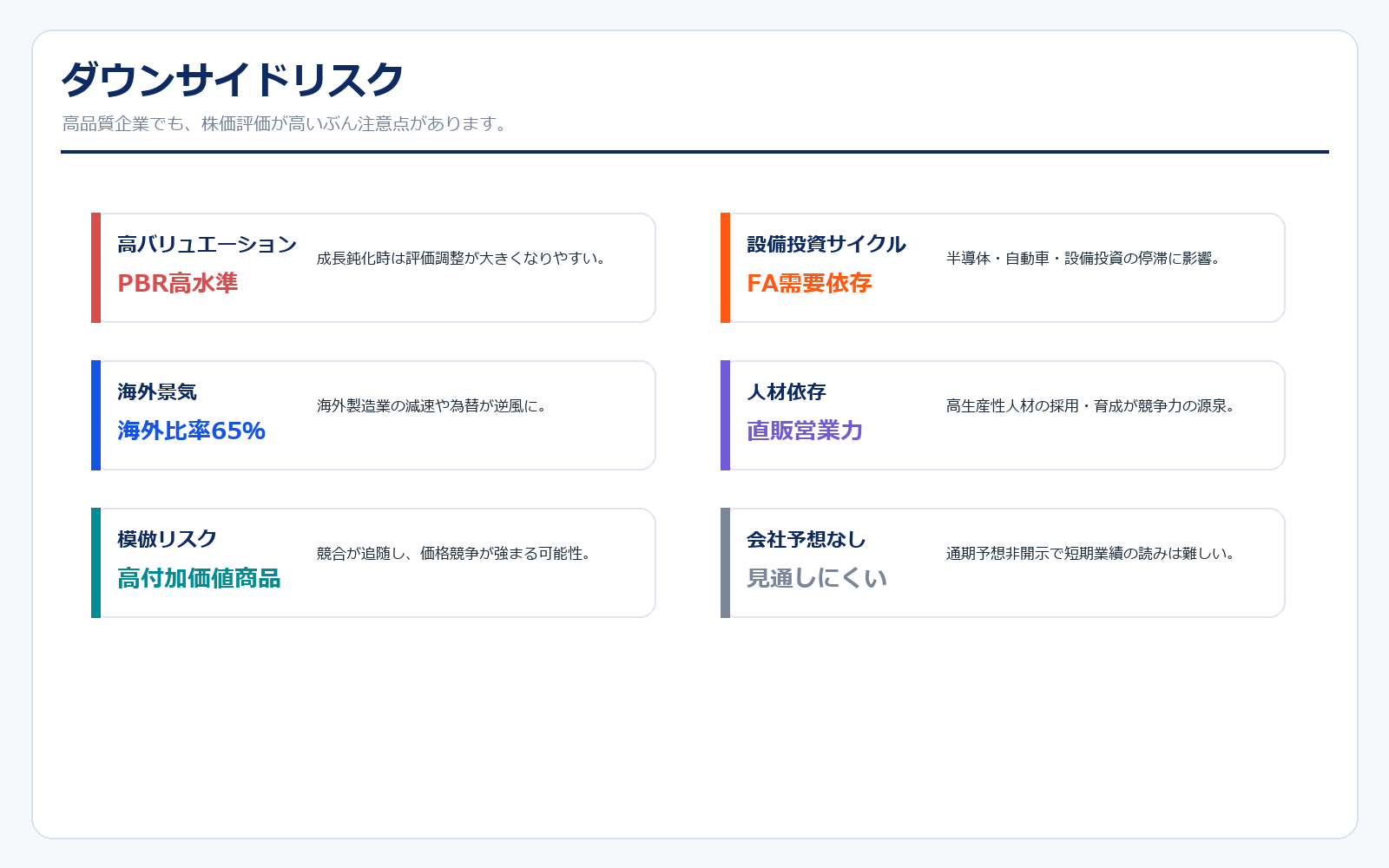Select the red PBR高水準 label
Screen dimensions: 1389x868
click(178, 283)
